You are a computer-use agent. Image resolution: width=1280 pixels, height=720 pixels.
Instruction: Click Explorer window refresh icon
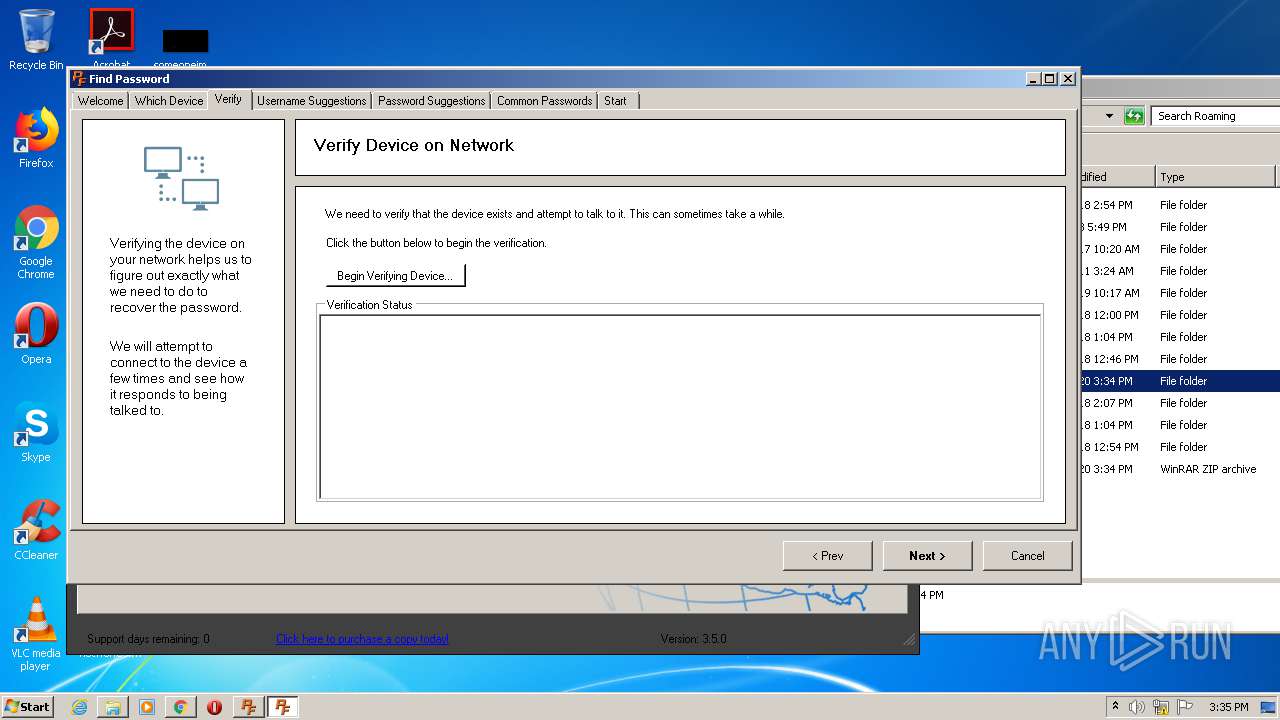(1134, 116)
